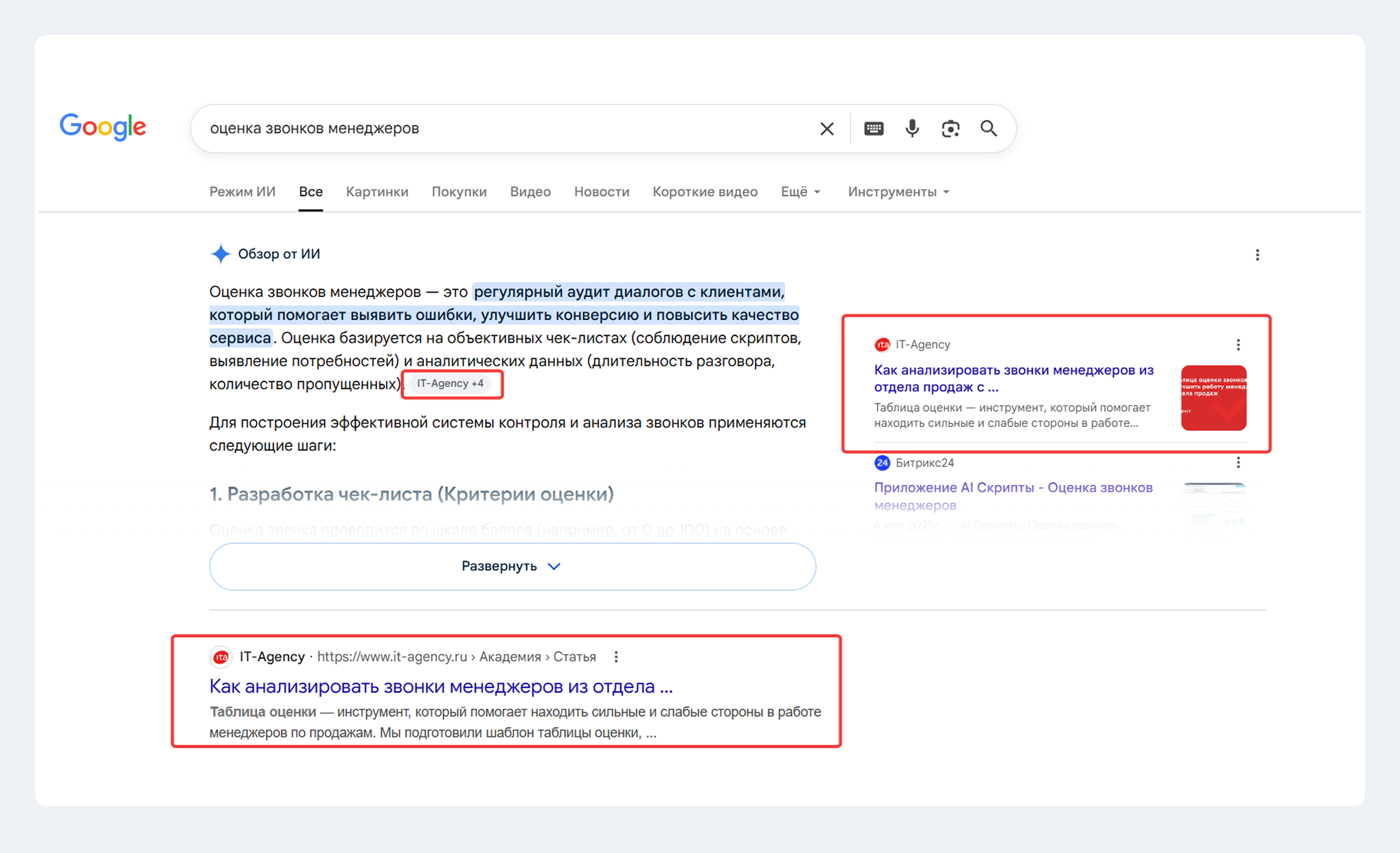Screen dimensions: 1400x853
Task: Click the magnifier search icon
Action: [x=989, y=128]
